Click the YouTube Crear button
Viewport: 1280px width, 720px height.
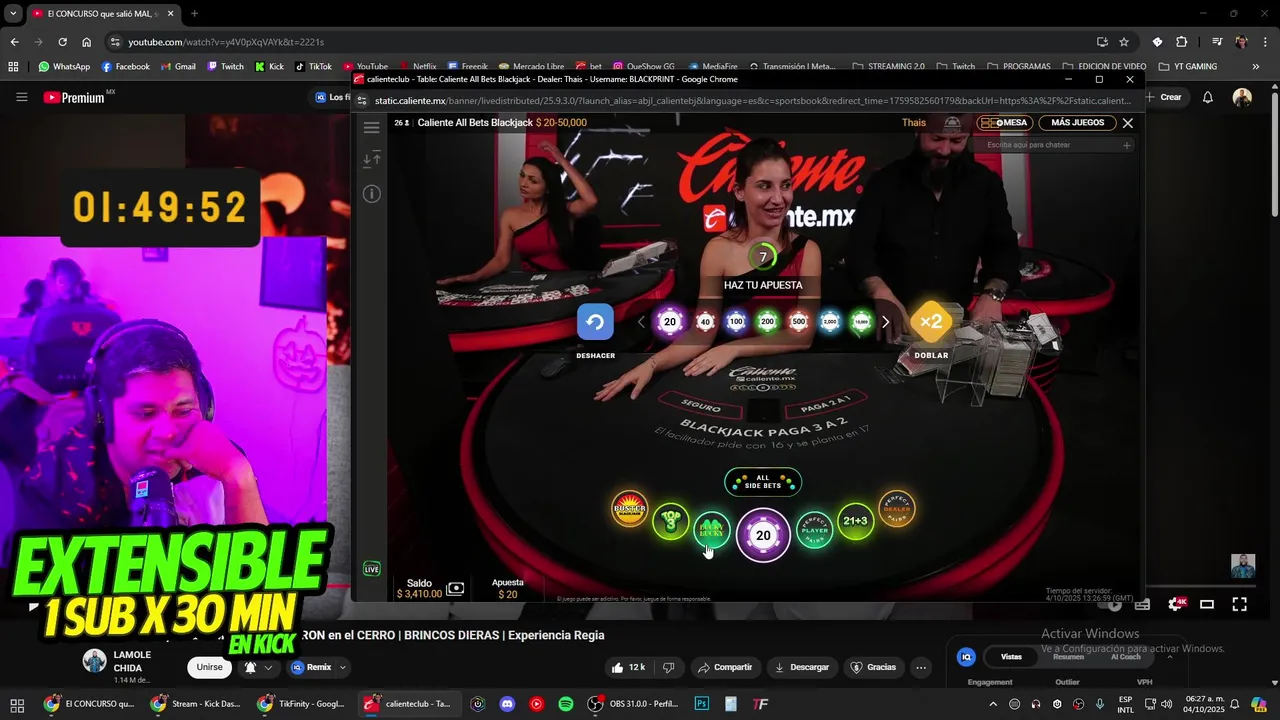click(x=1165, y=97)
